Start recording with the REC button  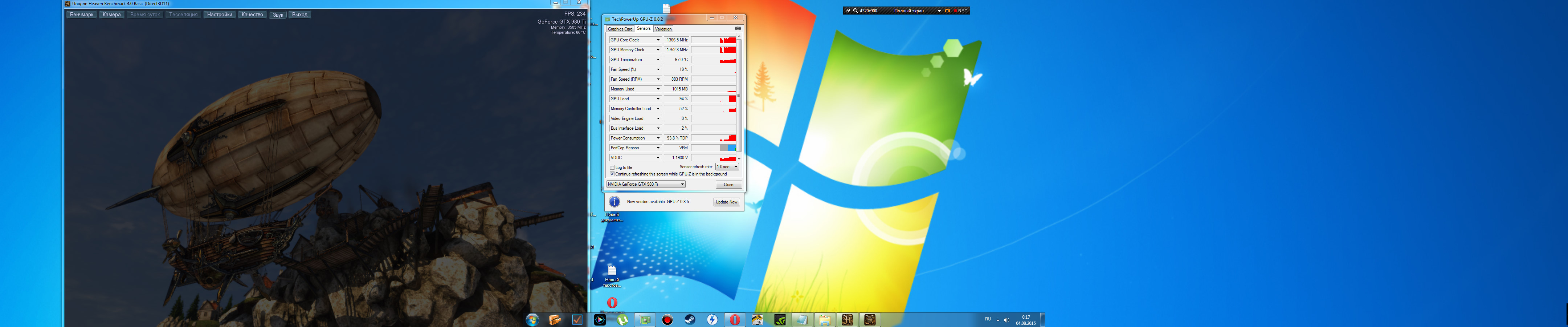click(960, 11)
